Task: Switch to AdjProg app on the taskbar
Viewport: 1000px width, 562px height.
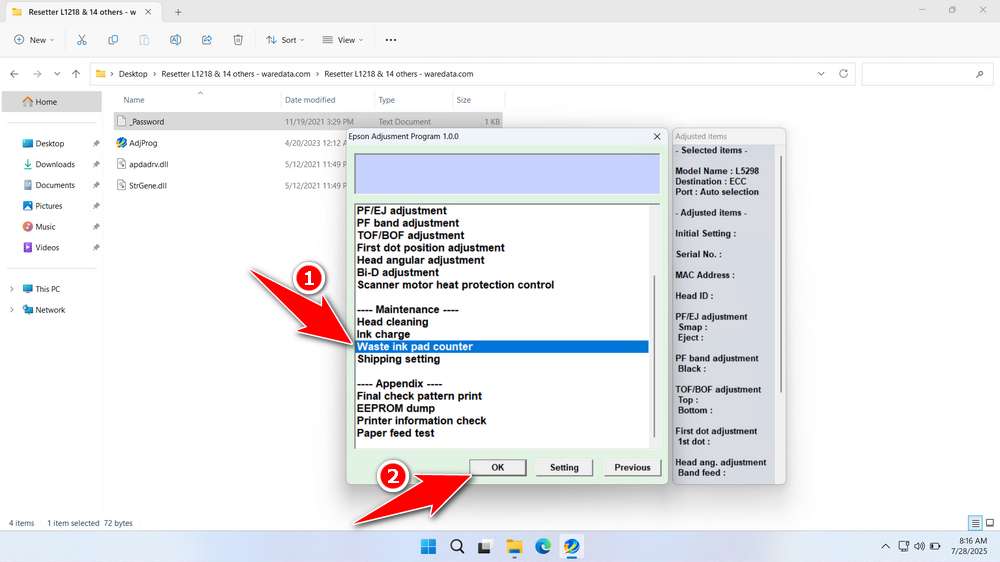Action: [x=571, y=546]
